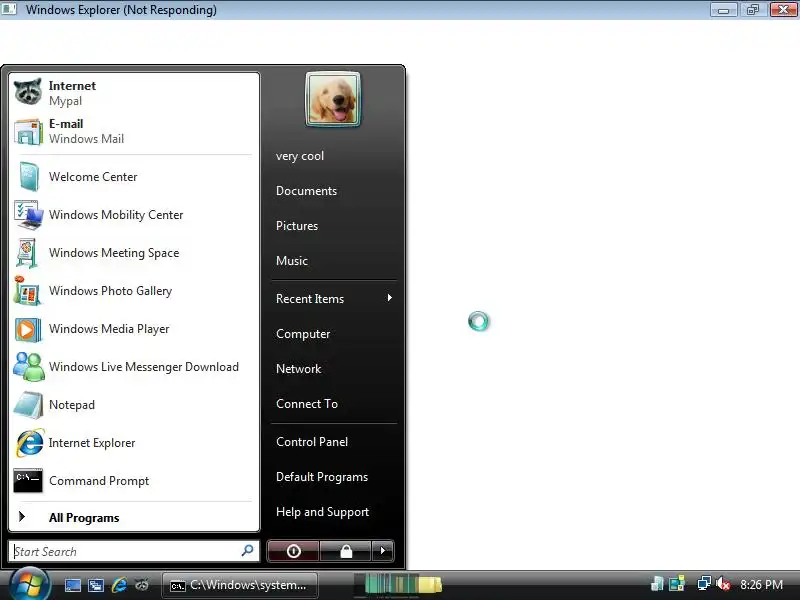Click C:\Windows\system taskbar button

pos(240,585)
